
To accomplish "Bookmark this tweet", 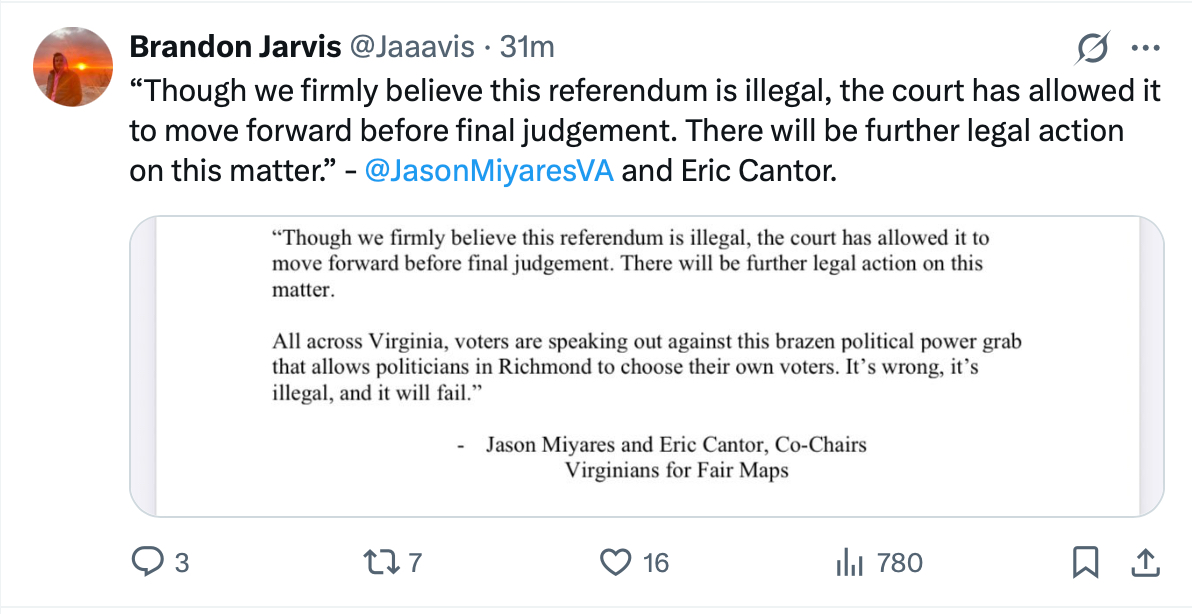I will coord(1084,563).
